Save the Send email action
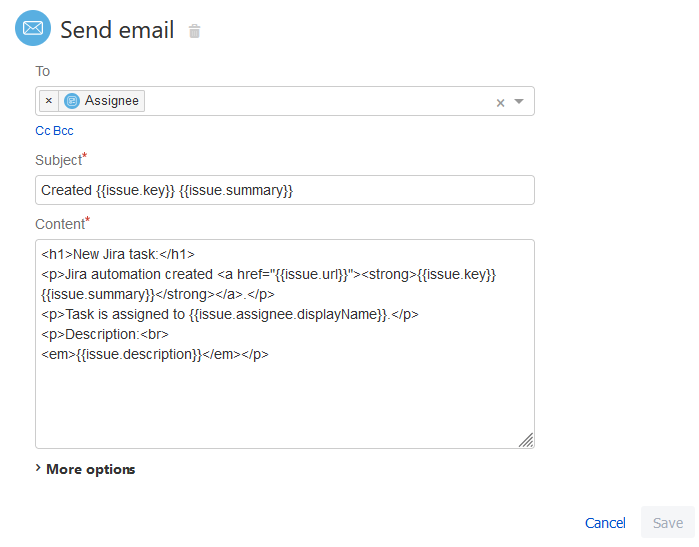Screen dimensions: 699x547 [x=667, y=522]
